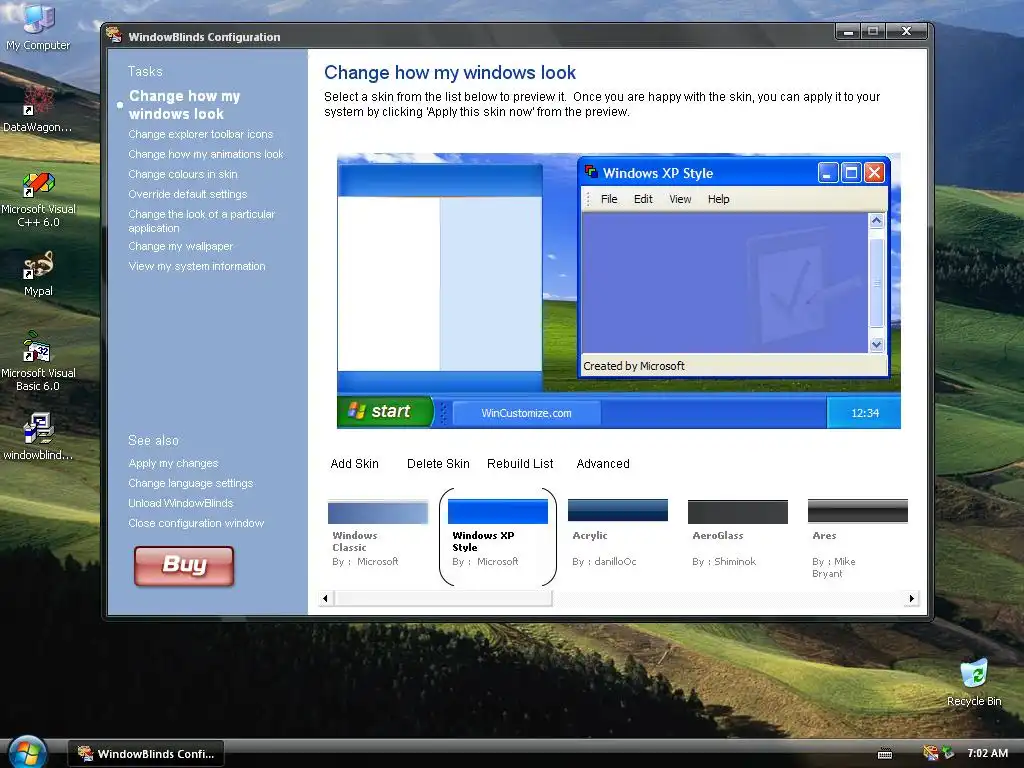The image size is (1024, 768).
Task: Click the red Buy button
Action: [x=184, y=566]
